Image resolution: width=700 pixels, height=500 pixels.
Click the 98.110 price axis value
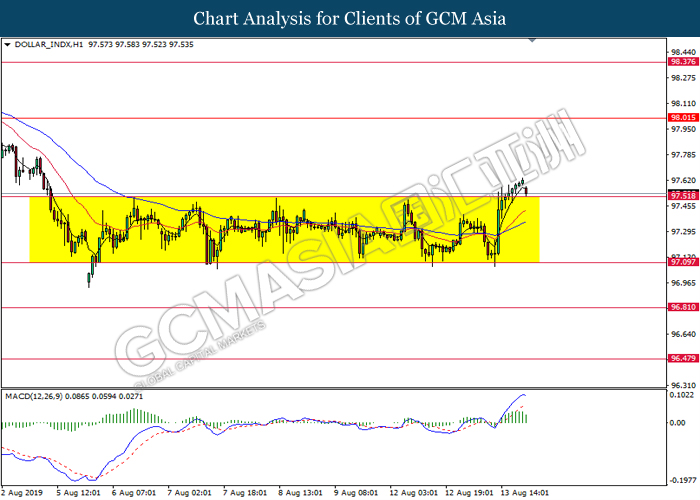(683, 104)
